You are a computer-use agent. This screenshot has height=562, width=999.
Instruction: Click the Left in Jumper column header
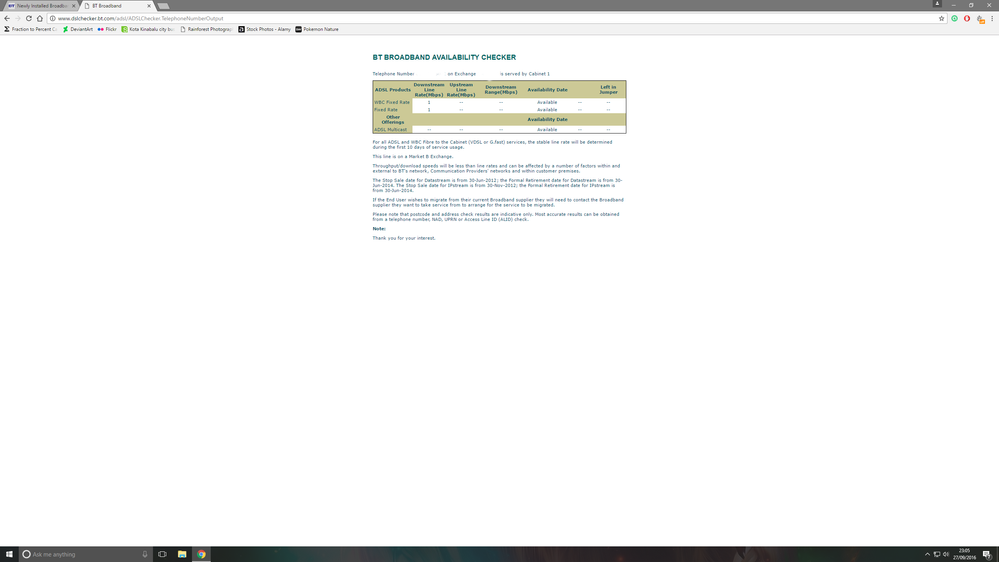[x=608, y=90]
